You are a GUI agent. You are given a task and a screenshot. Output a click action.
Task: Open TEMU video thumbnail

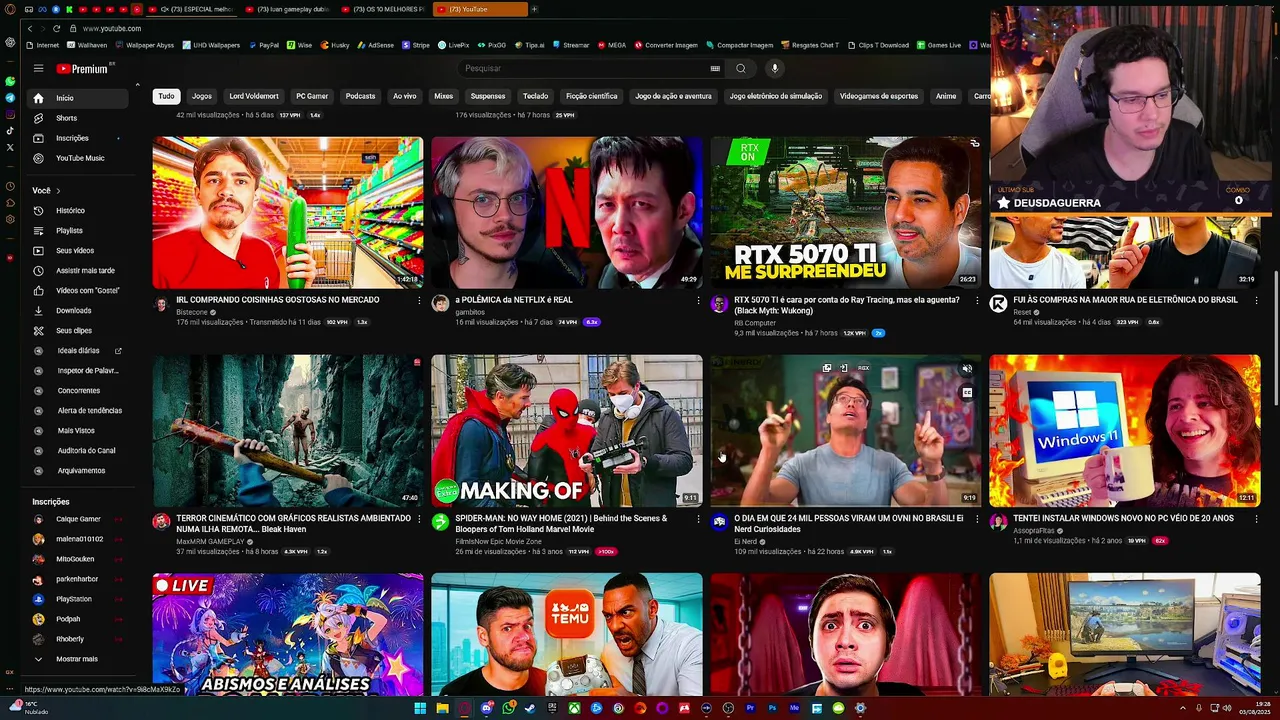(x=567, y=634)
